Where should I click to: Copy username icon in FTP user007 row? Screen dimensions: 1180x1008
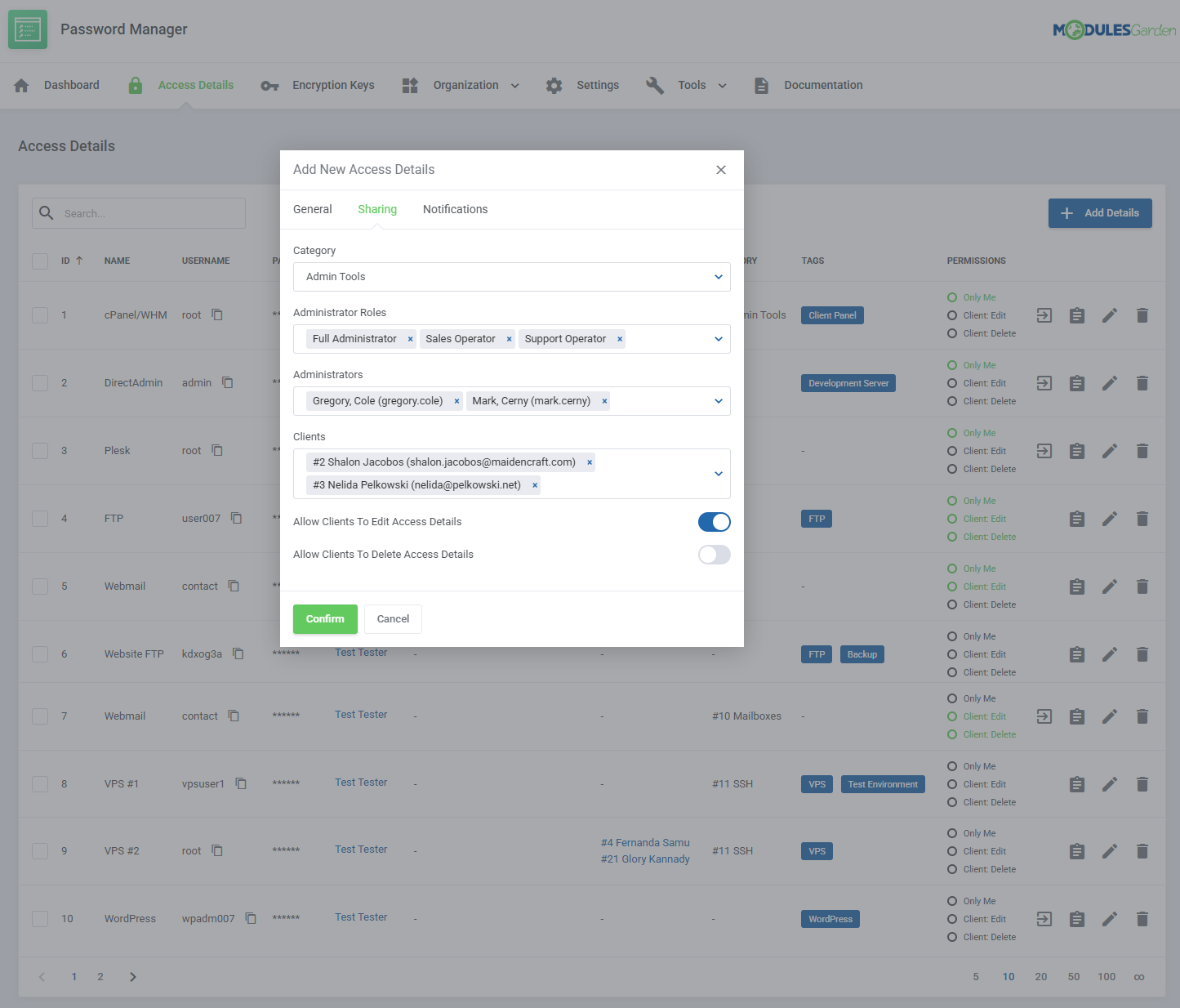(x=236, y=518)
